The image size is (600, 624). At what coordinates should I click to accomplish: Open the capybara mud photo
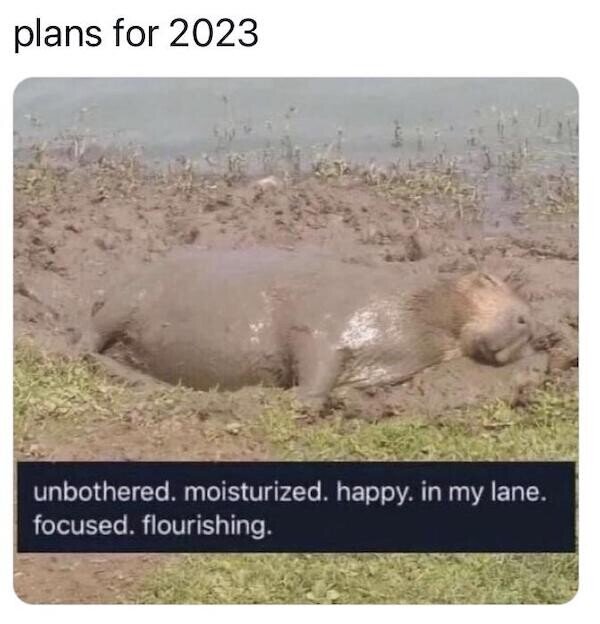pos(296,341)
